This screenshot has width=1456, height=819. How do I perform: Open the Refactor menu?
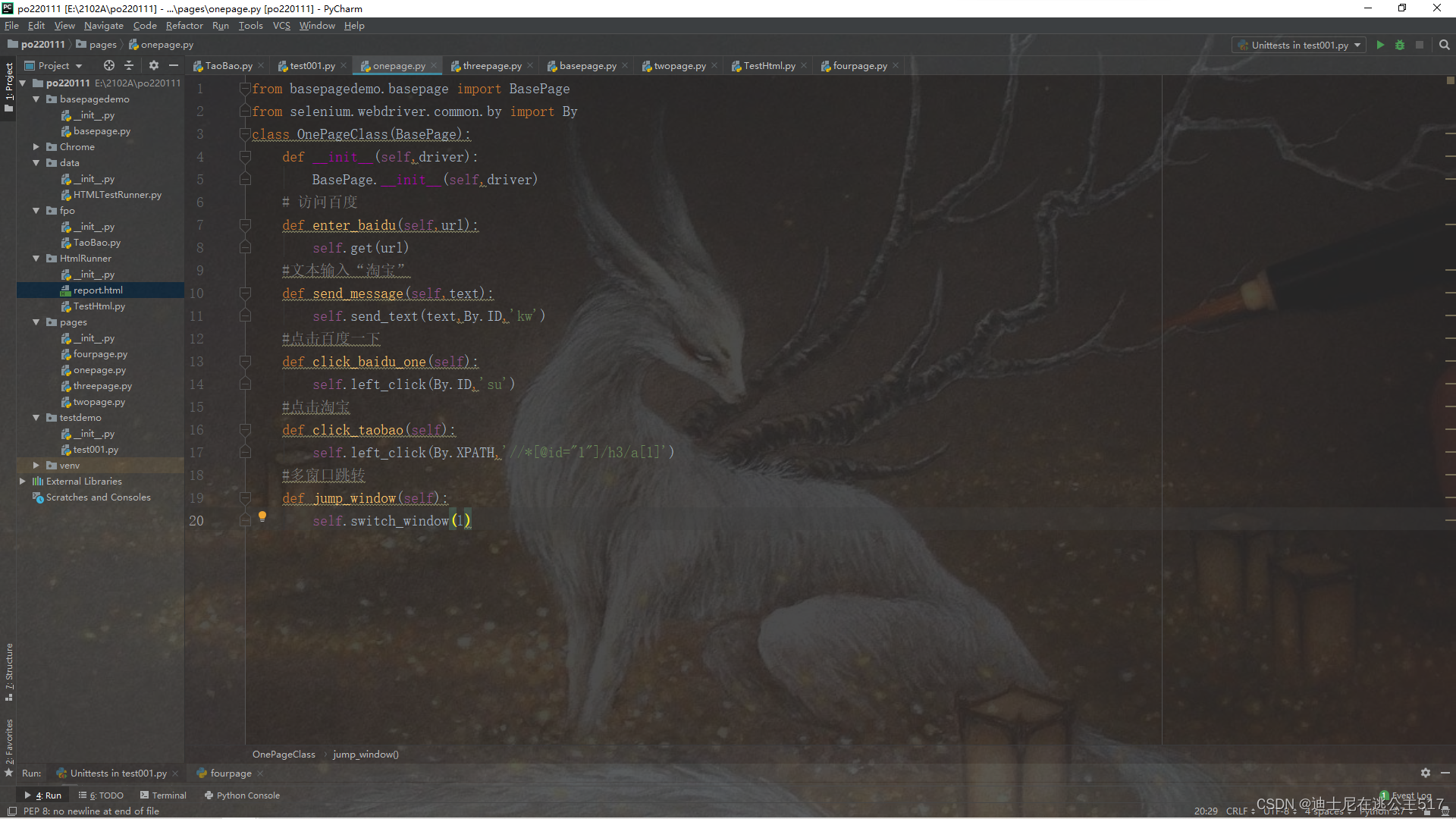tap(184, 26)
